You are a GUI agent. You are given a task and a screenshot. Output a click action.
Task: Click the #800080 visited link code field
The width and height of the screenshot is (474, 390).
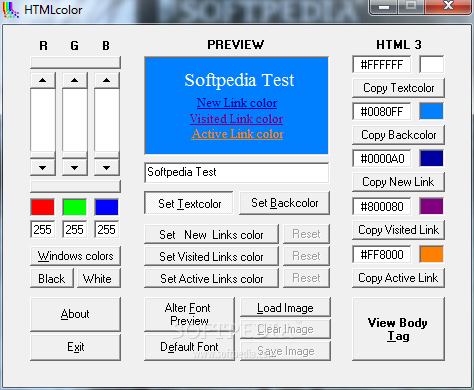click(382, 206)
